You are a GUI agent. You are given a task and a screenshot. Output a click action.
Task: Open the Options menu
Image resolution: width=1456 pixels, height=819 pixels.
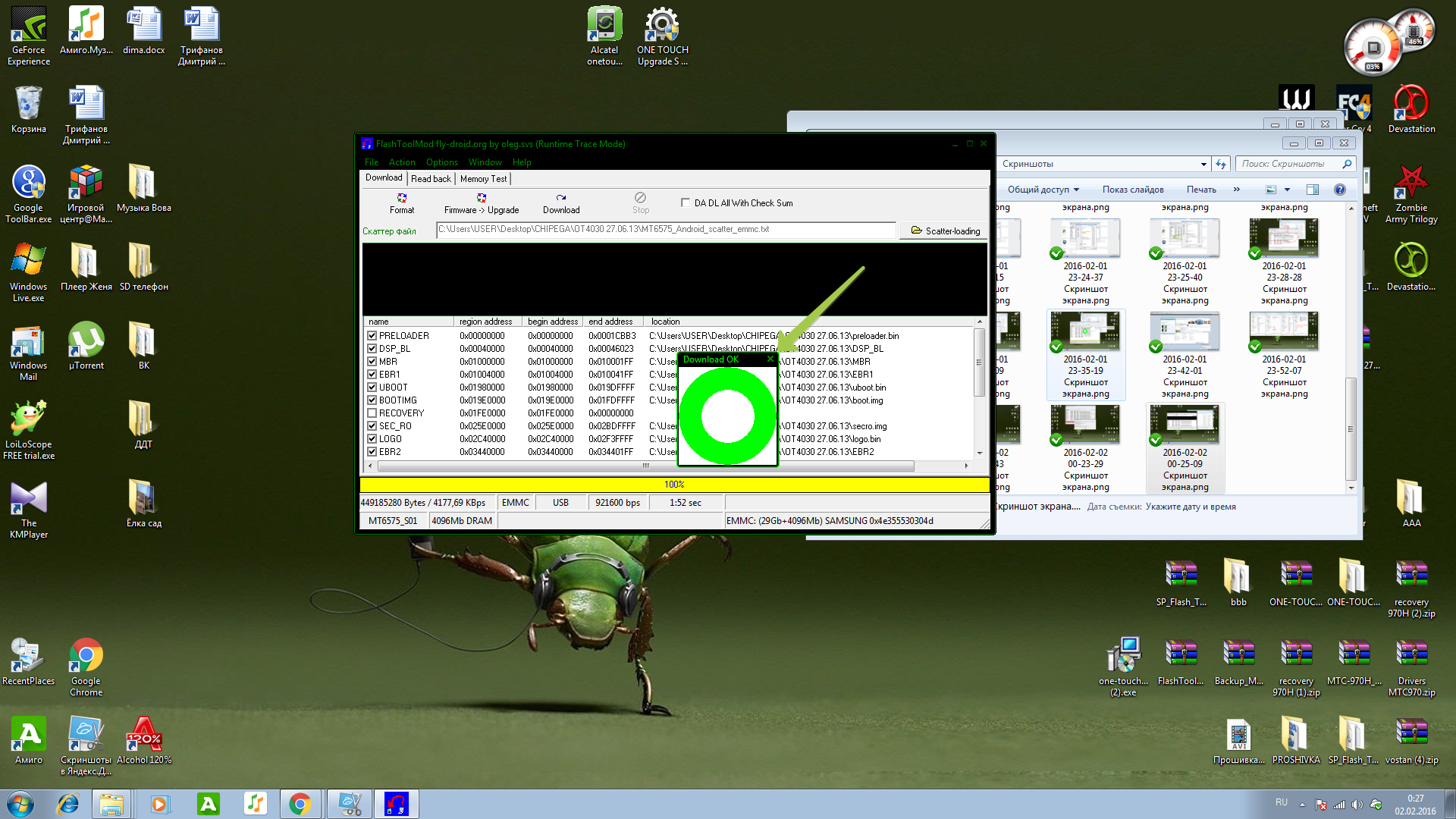click(x=441, y=162)
